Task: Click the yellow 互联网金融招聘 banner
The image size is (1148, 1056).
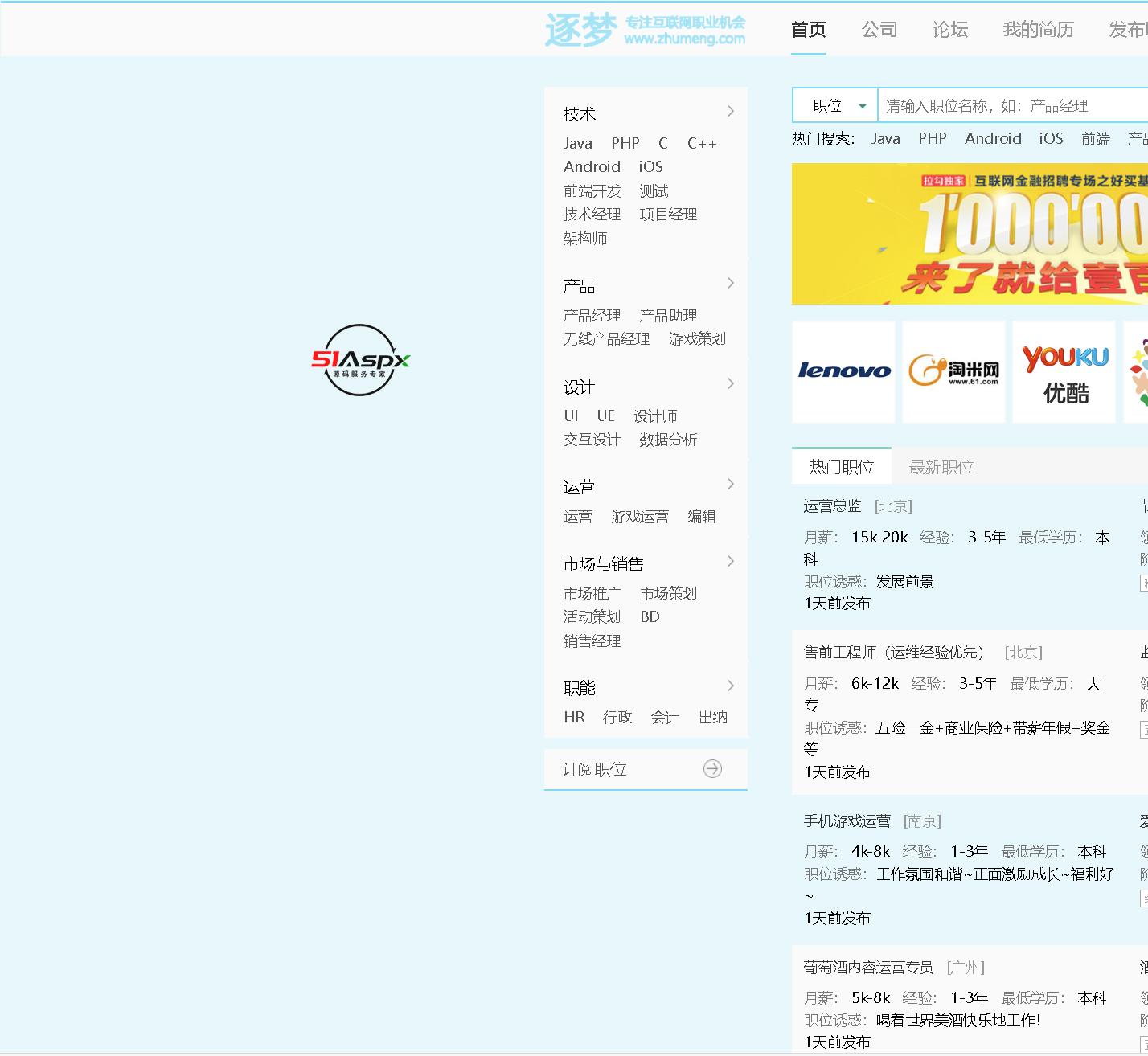Action: pos(970,234)
